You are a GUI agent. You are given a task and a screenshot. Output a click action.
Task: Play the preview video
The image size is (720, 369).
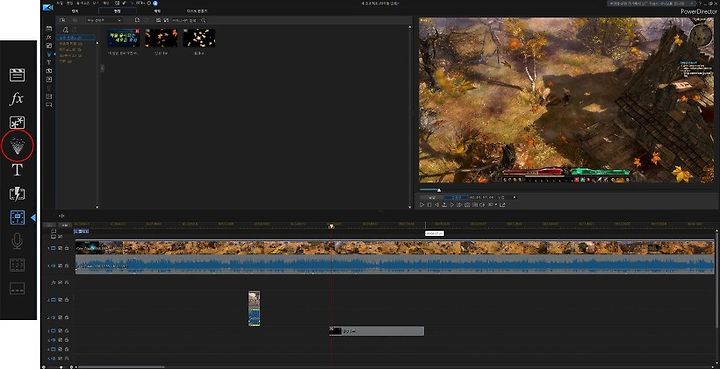coord(422,205)
